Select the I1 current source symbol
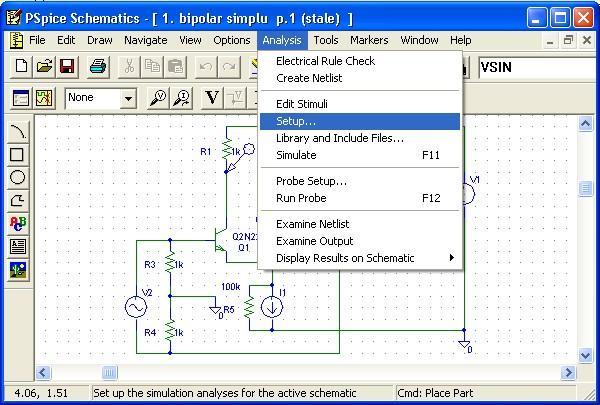 click(272, 307)
